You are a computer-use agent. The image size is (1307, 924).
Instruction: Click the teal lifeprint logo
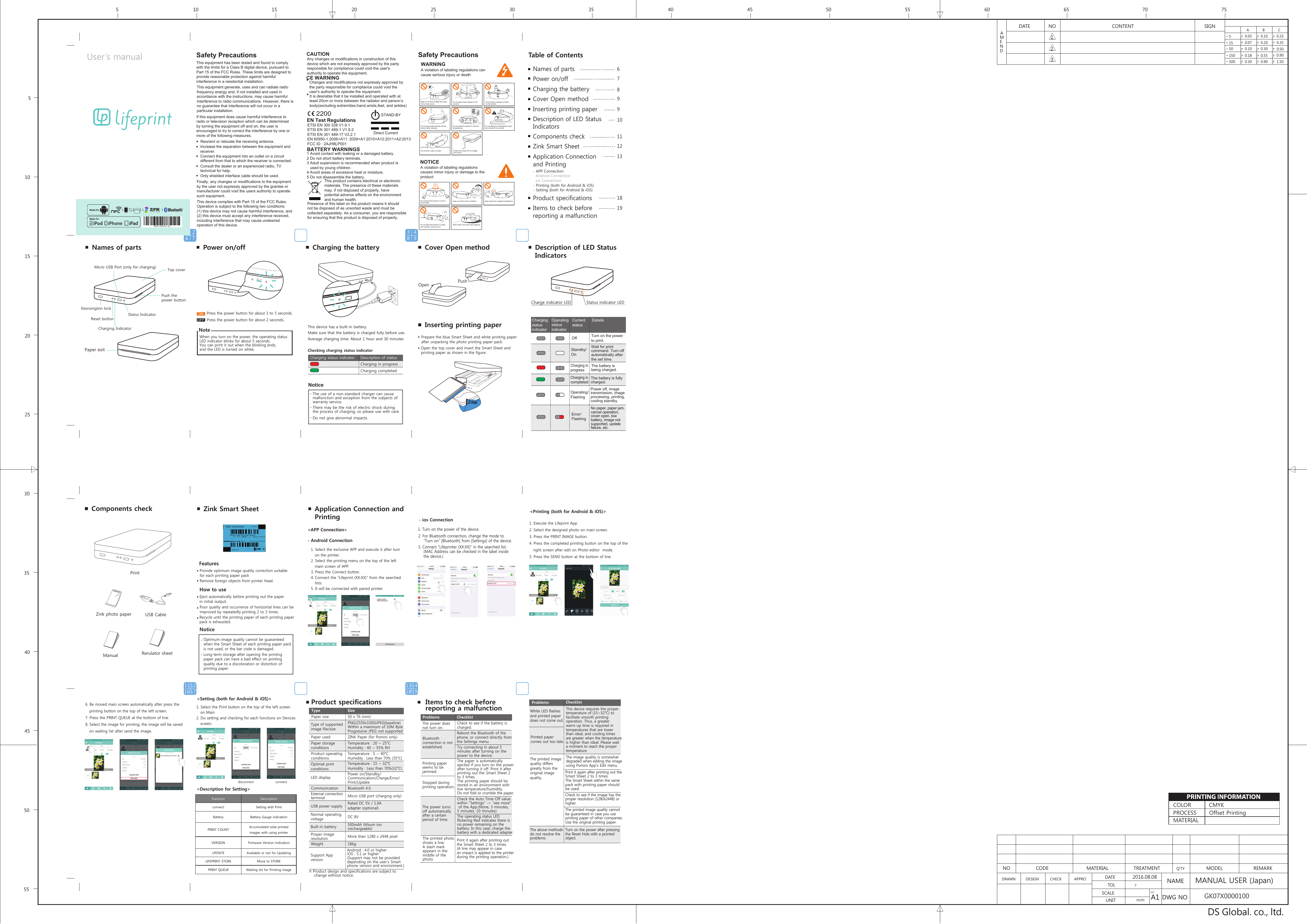click(132, 118)
